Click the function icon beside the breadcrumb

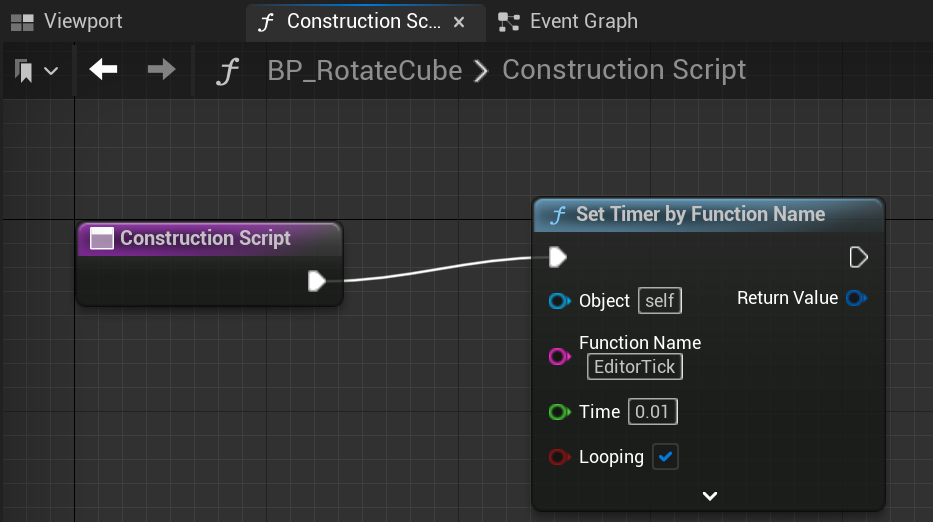229,71
